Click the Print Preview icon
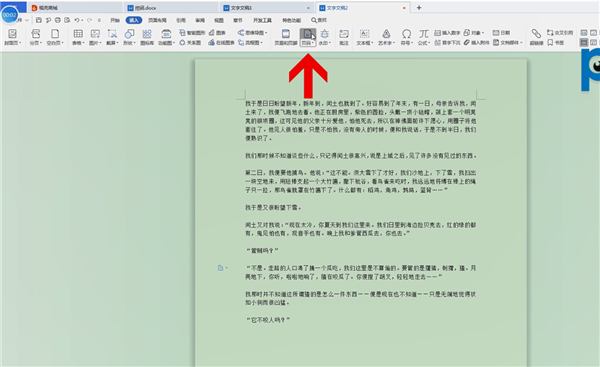Image resolution: width=600 pixels, height=367 pixels. 67,20
